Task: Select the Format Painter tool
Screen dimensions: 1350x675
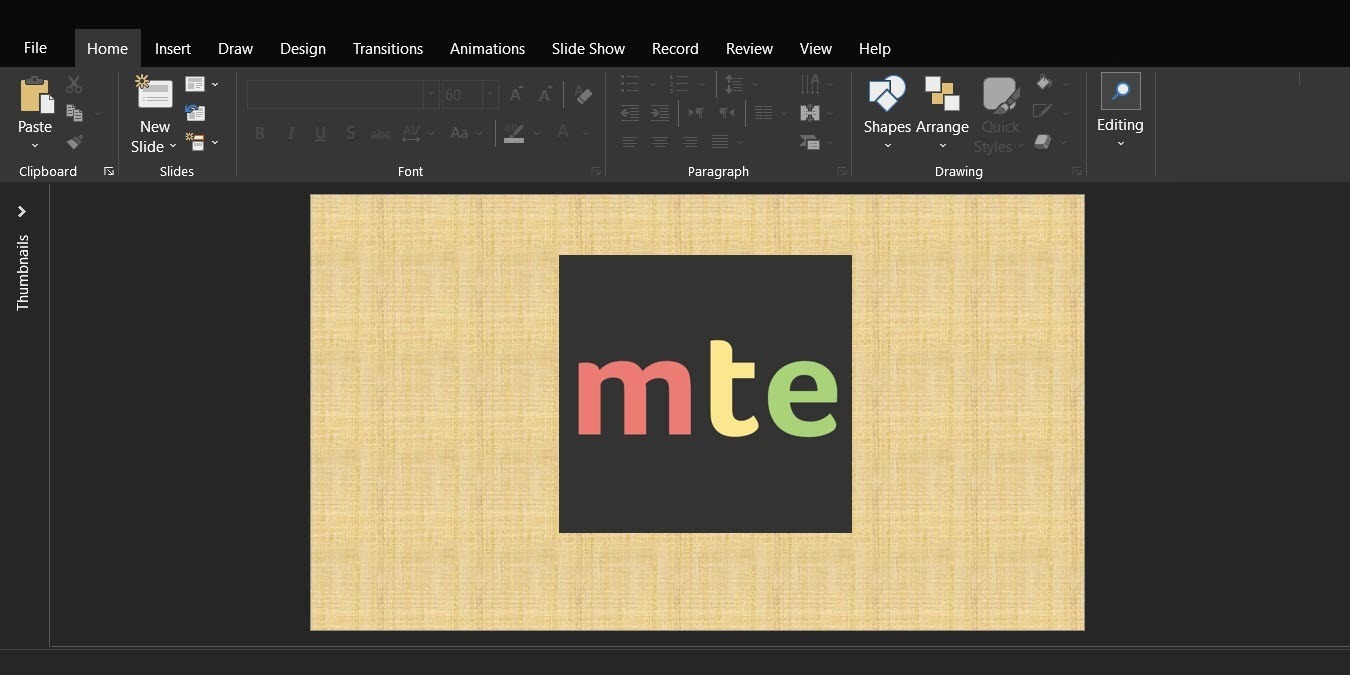Action: click(74, 142)
